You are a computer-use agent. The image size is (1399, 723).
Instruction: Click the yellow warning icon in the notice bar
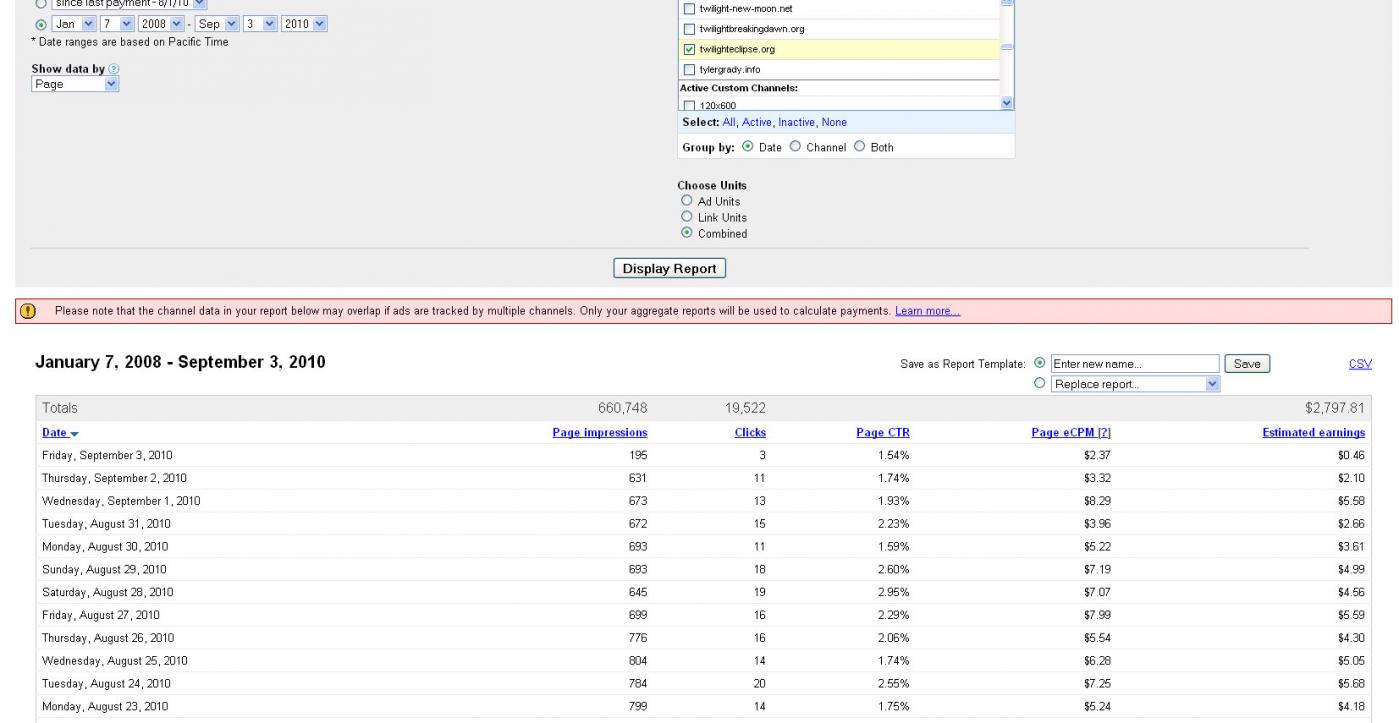click(25, 311)
